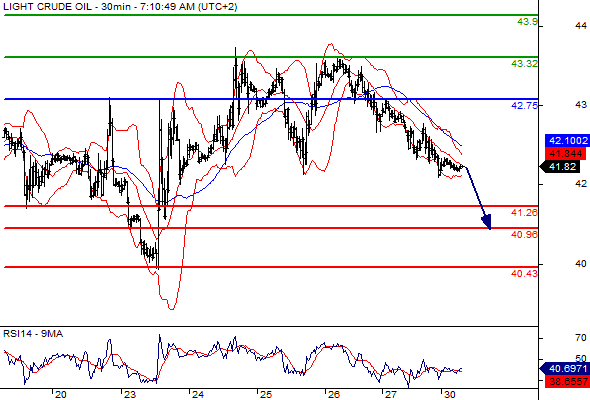Click the 44 price axis tick label
The width and height of the screenshot is (590, 400).
tap(581, 26)
